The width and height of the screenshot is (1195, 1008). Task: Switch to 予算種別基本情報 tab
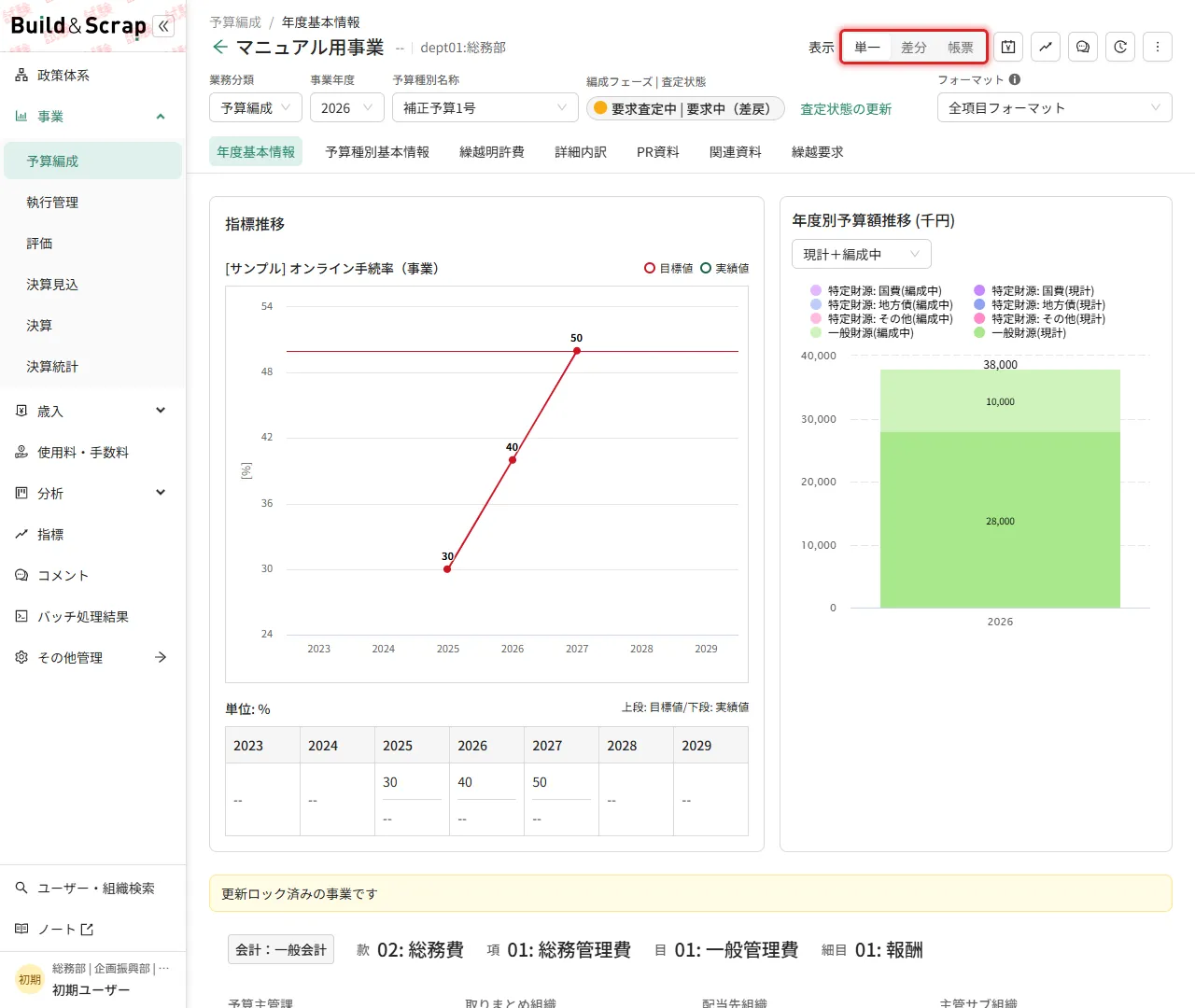coord(377,151)
